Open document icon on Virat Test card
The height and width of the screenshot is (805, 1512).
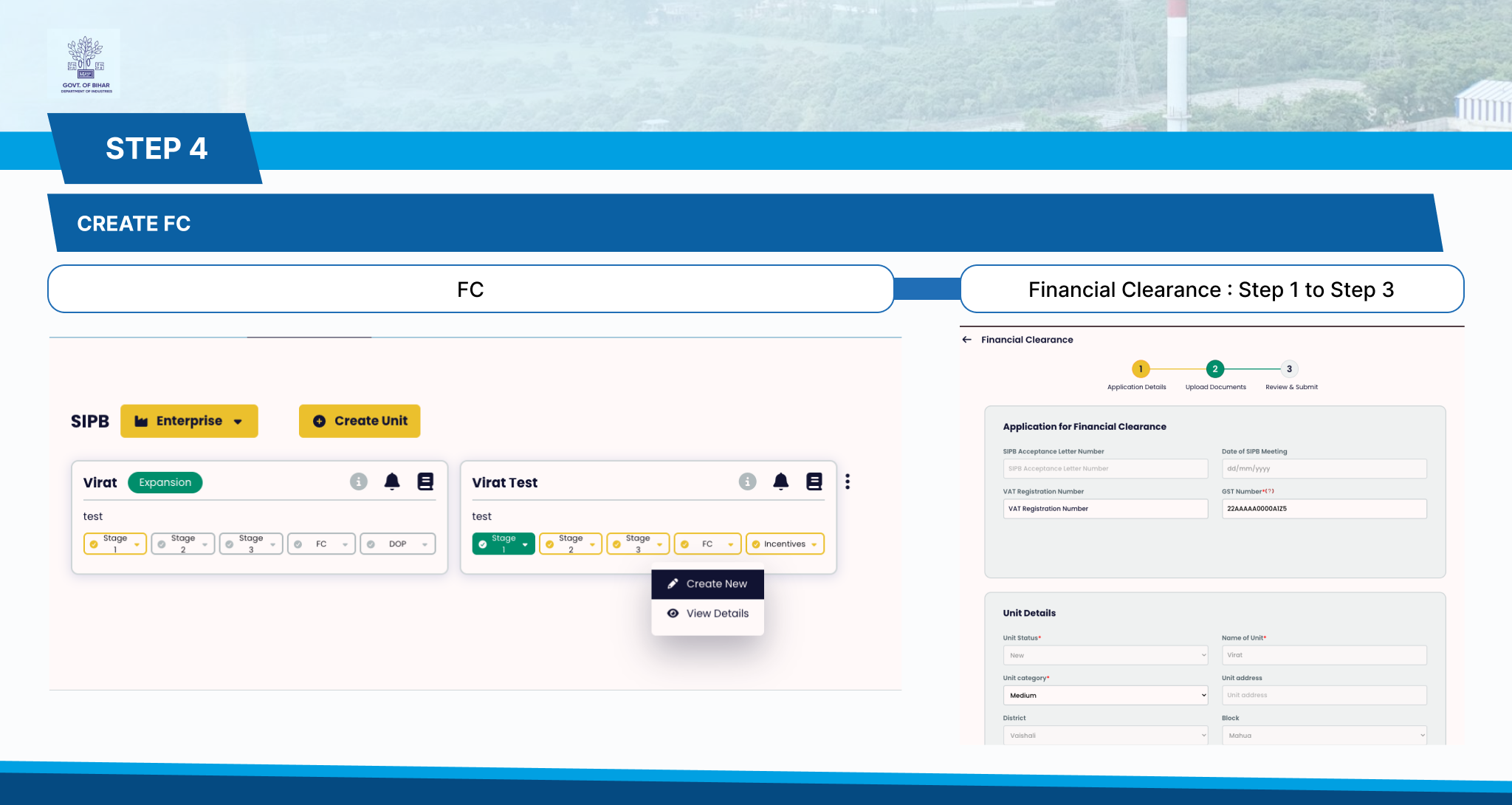pos(814,482)
